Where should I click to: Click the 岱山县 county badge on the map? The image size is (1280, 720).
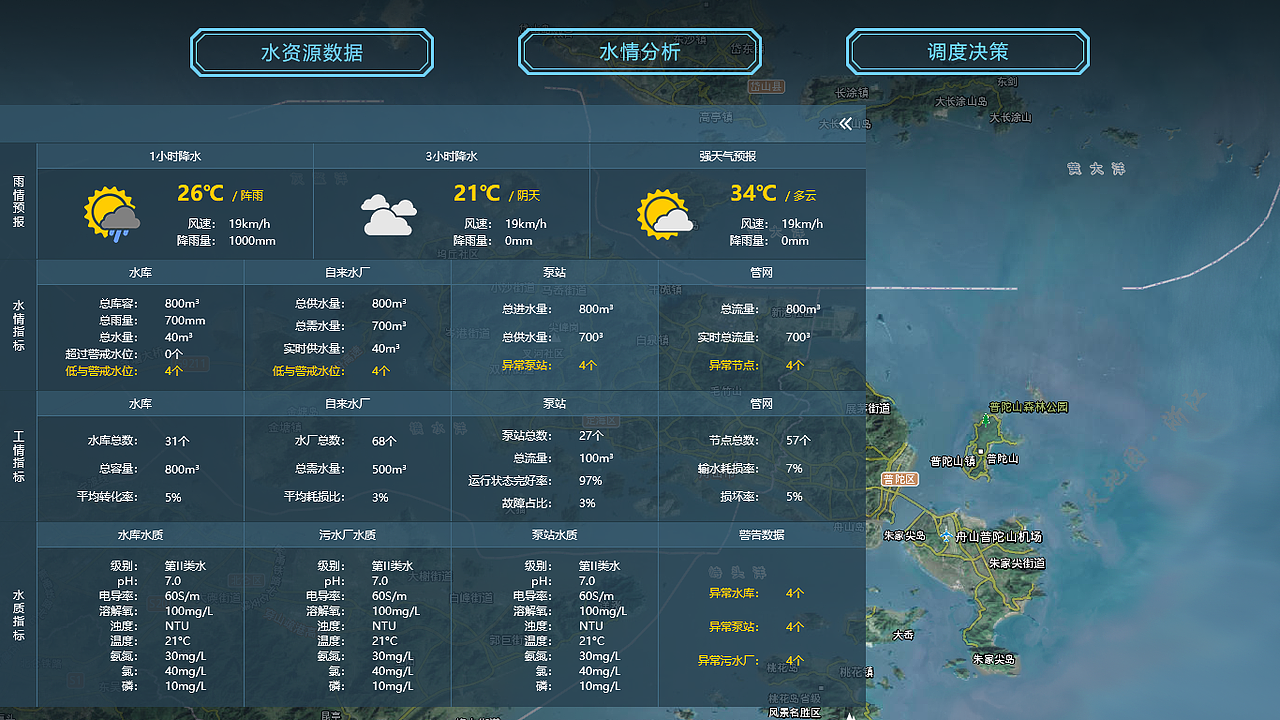coord(767,87)
